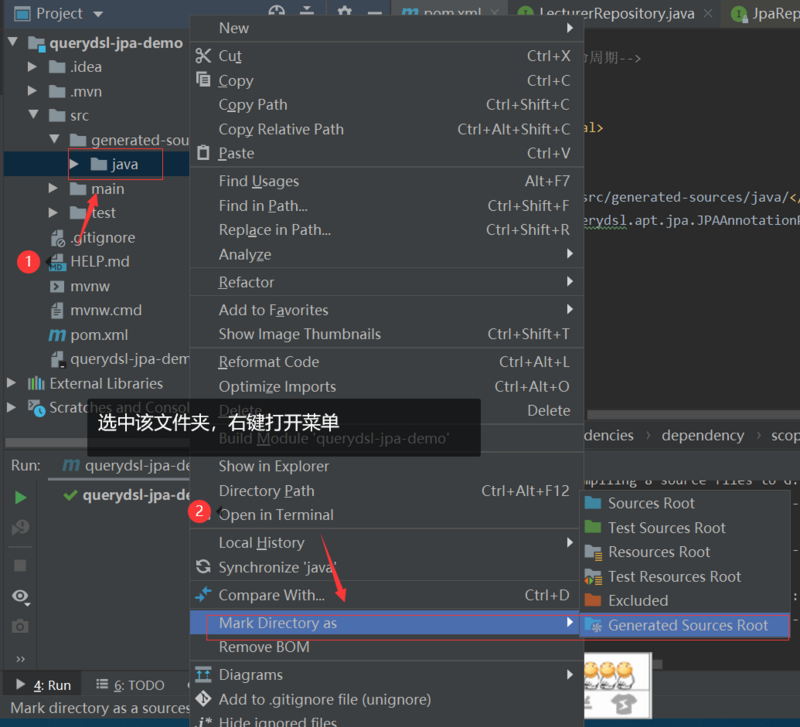
Task: Open the New submenu
Action: 387,28
